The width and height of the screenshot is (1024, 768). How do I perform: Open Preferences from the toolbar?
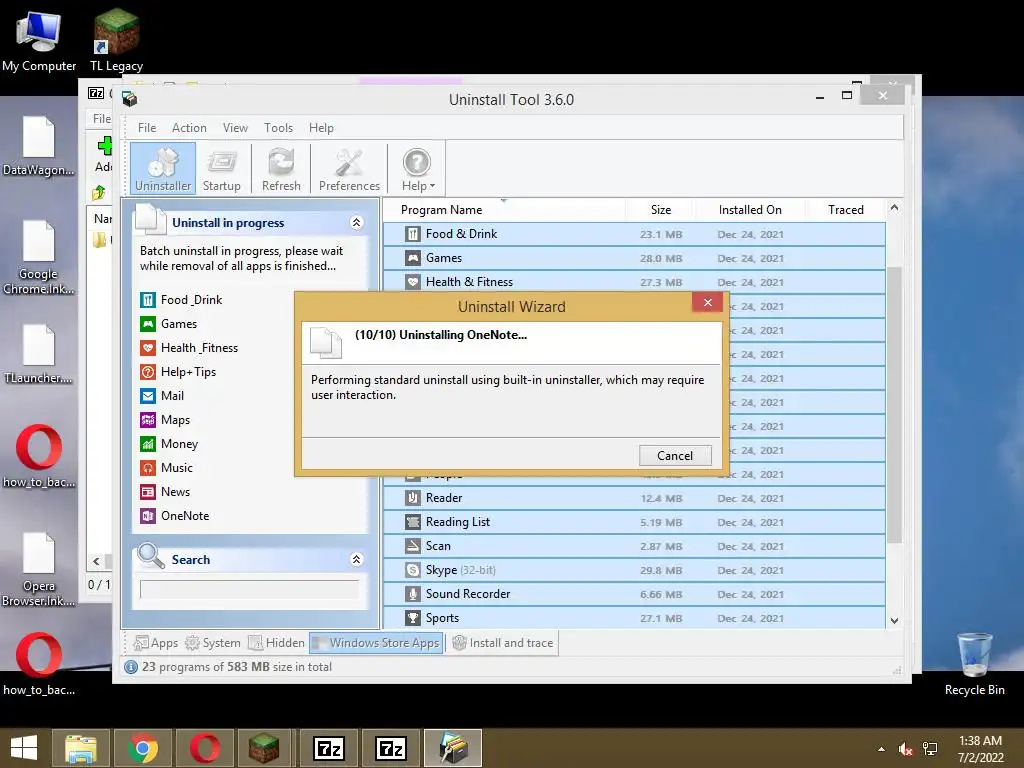(x=349, y=168)
